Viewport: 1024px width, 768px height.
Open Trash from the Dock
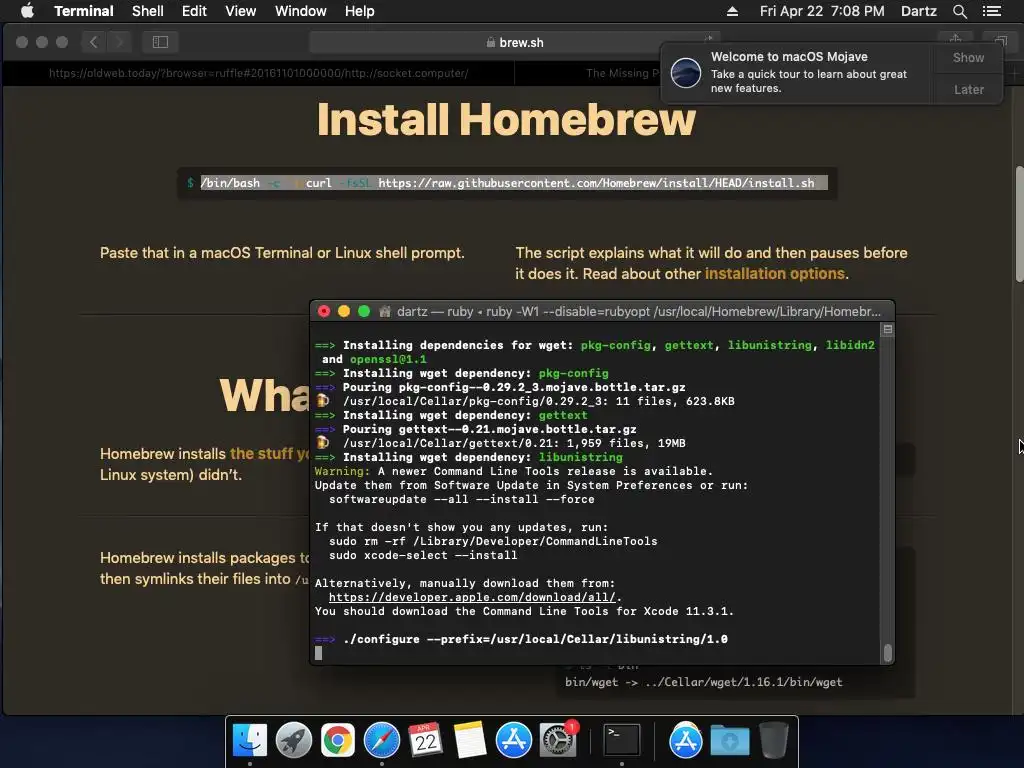click(x=774, y=741)
